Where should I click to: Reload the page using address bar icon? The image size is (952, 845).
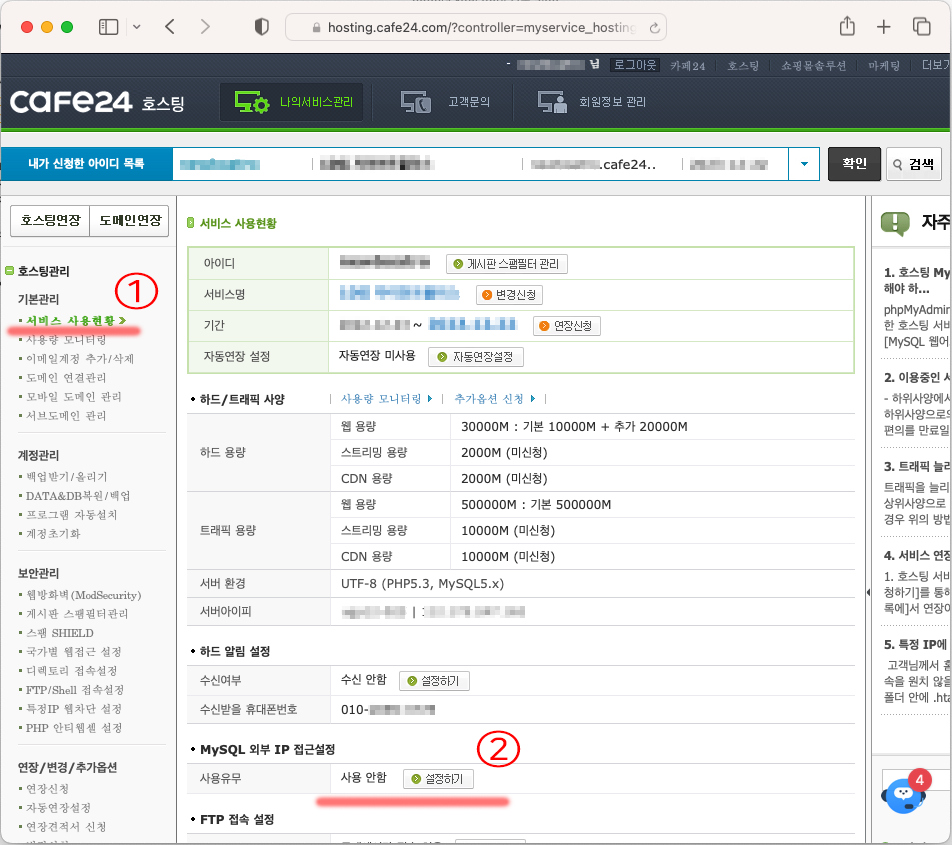pyautogui.click(x=655, y=28)
